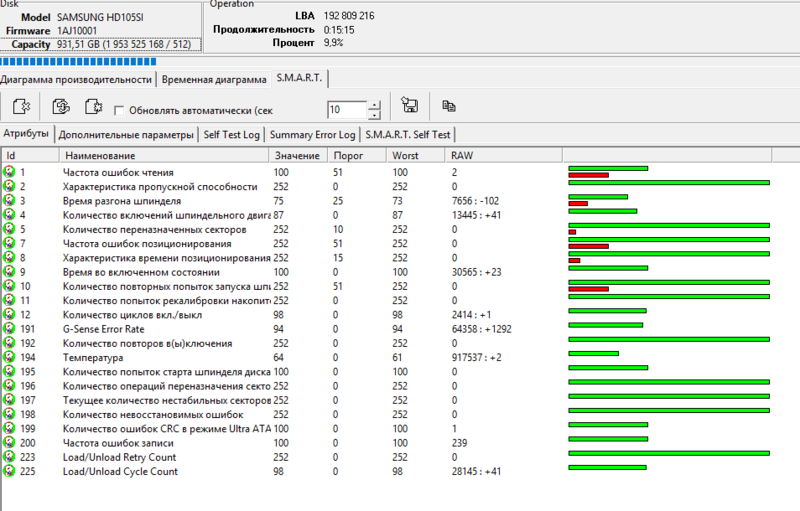This screenshot has height=511, width=800.
Task: Switch to the 'Временная диаграмма' tab
Action: 213,79
